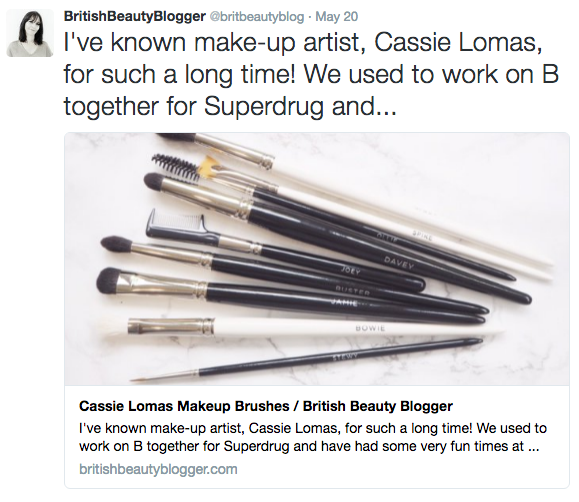Click the STEWY label on the thin liner brush
The height and width of the screenshot is (502, 579).
pos(345,357)
